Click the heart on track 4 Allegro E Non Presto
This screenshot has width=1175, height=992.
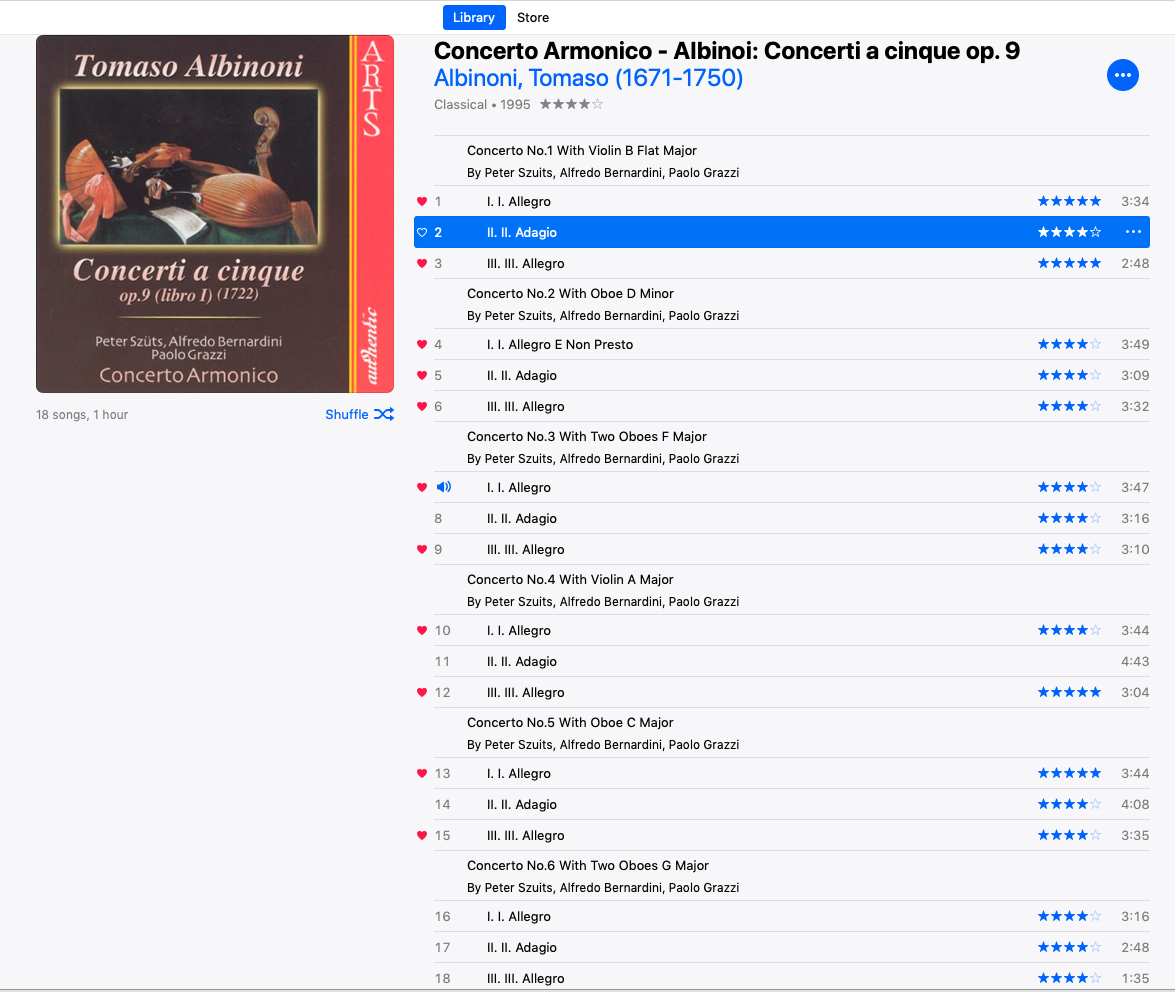[422, 345]
